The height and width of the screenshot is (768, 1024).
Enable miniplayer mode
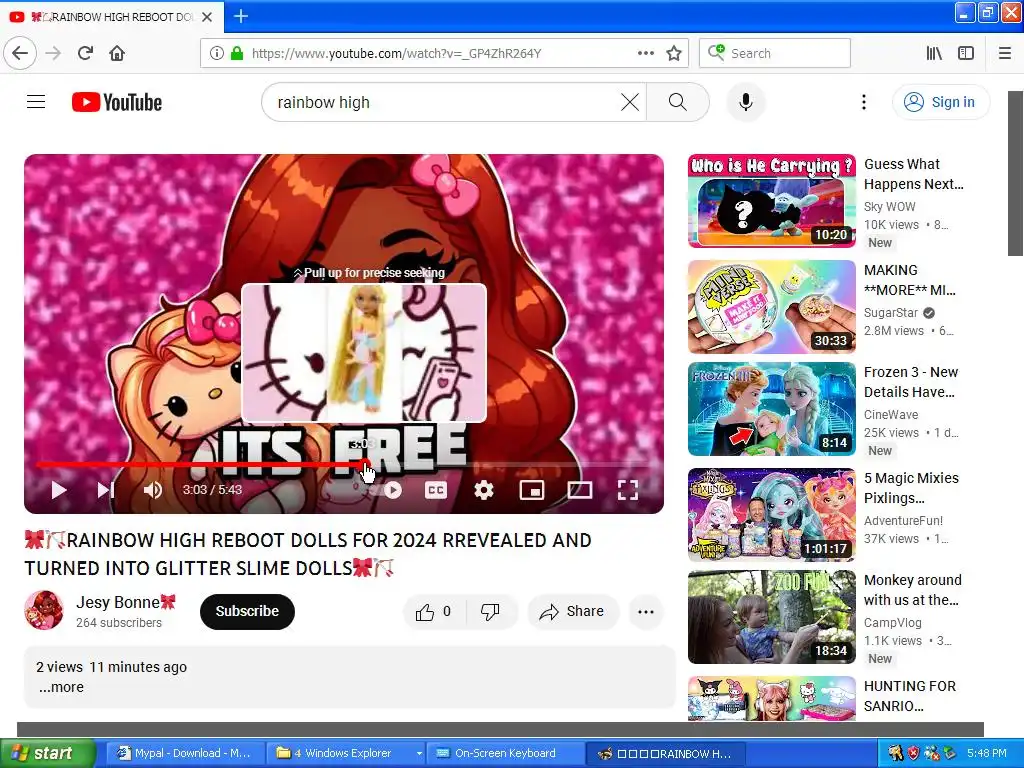[532, 490]
